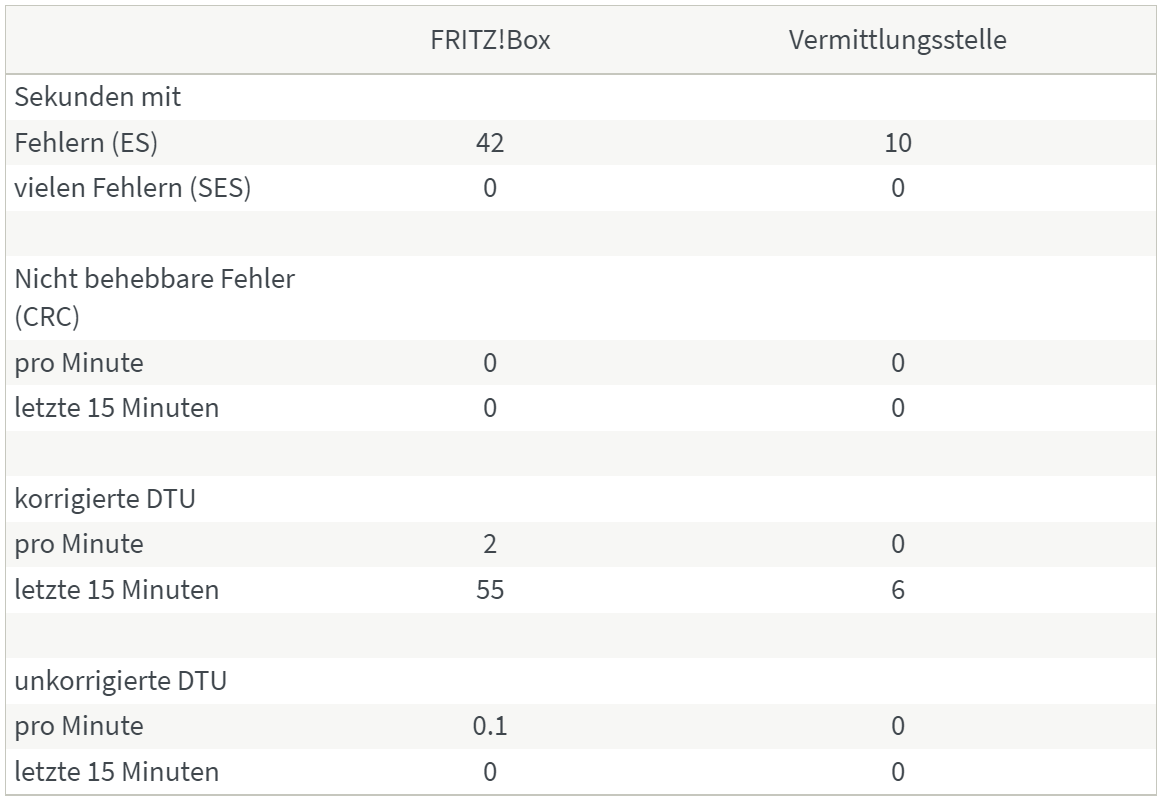Click the FRITZ!Box column header

(490, 40)
